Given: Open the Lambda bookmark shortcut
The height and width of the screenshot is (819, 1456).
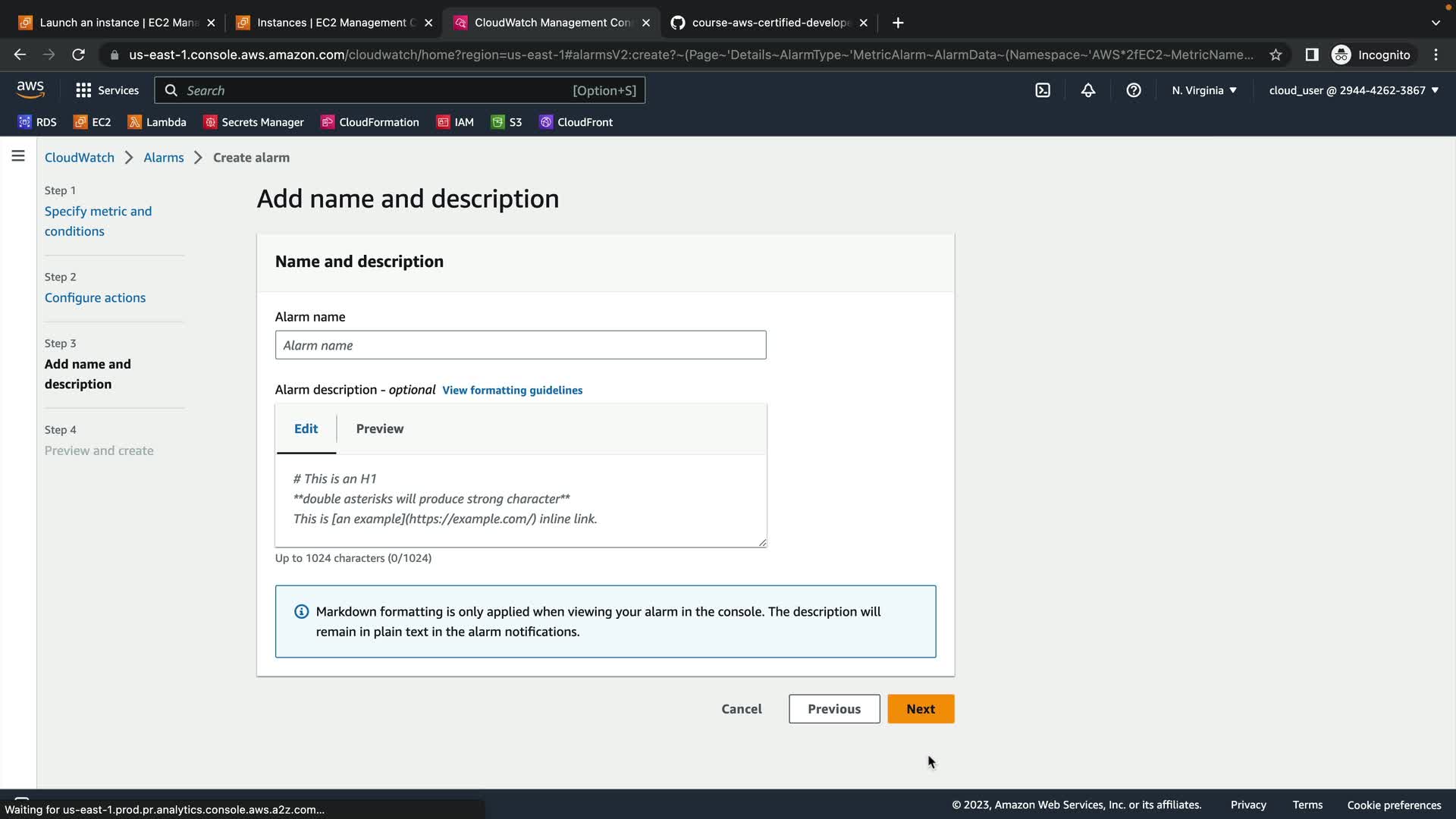Looking at the screenshot, I should click(x=157, y=122).
